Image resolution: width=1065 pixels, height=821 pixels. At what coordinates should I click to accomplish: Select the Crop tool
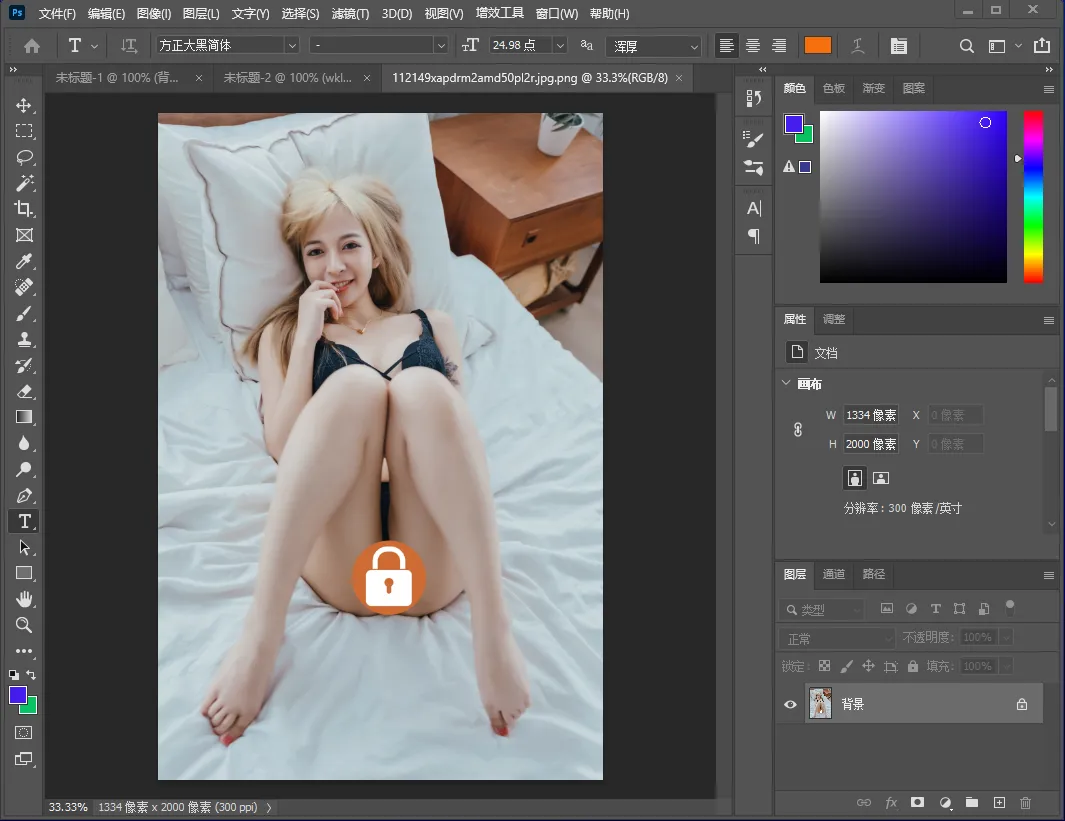[x=24, y=209]
